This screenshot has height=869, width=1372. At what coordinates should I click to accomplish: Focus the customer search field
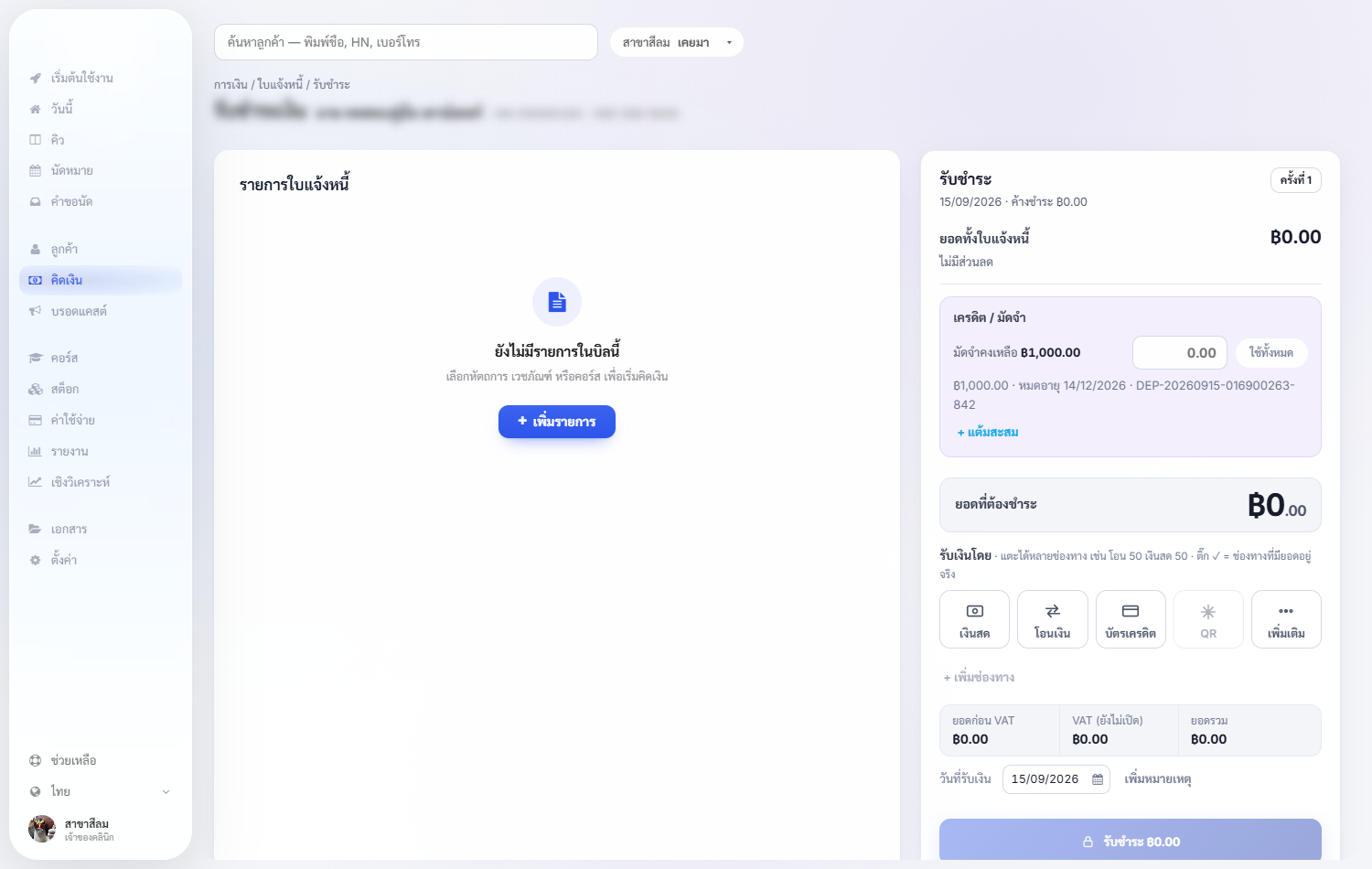coord(406,42)
